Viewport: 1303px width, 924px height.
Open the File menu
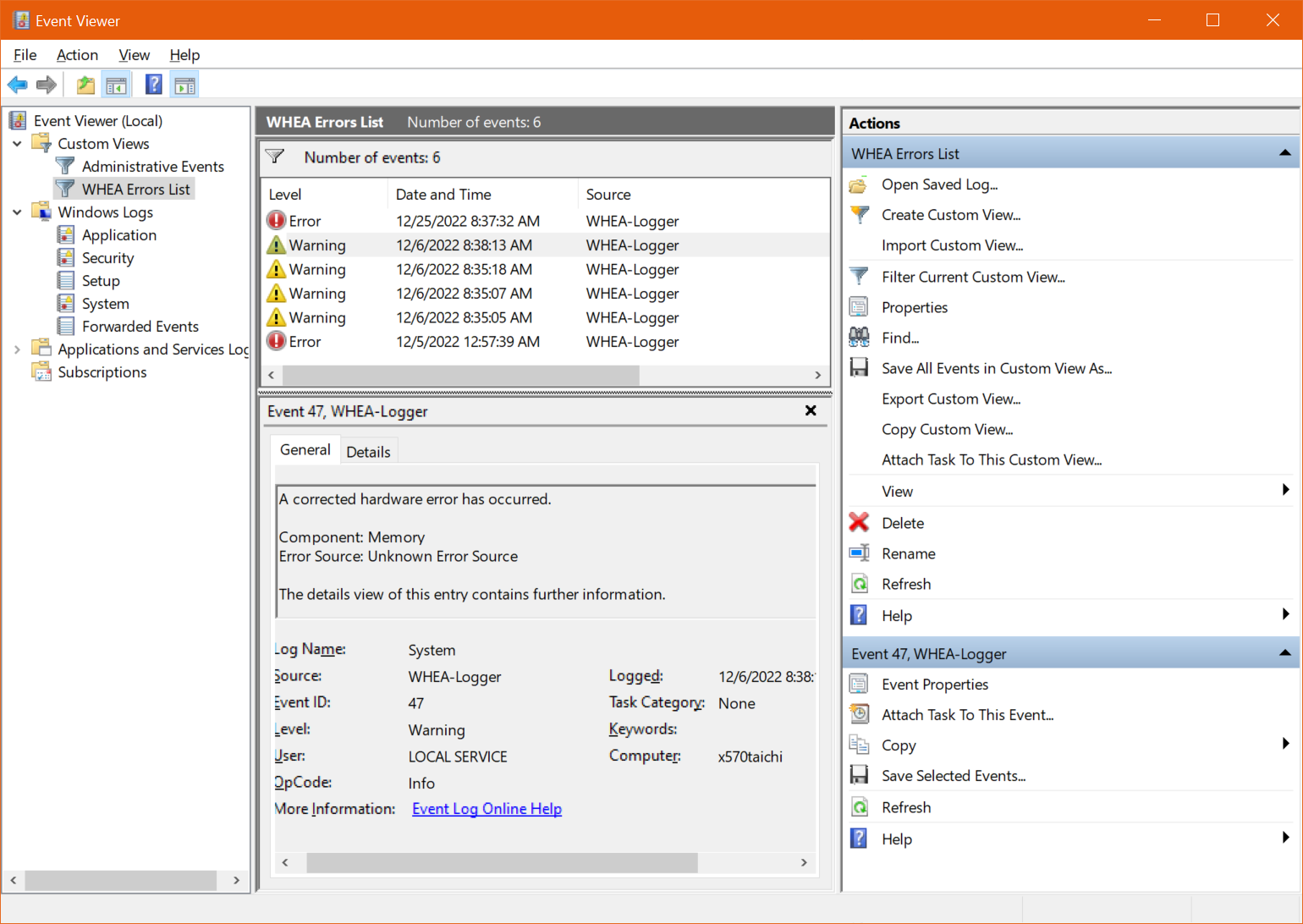point(25,55)
